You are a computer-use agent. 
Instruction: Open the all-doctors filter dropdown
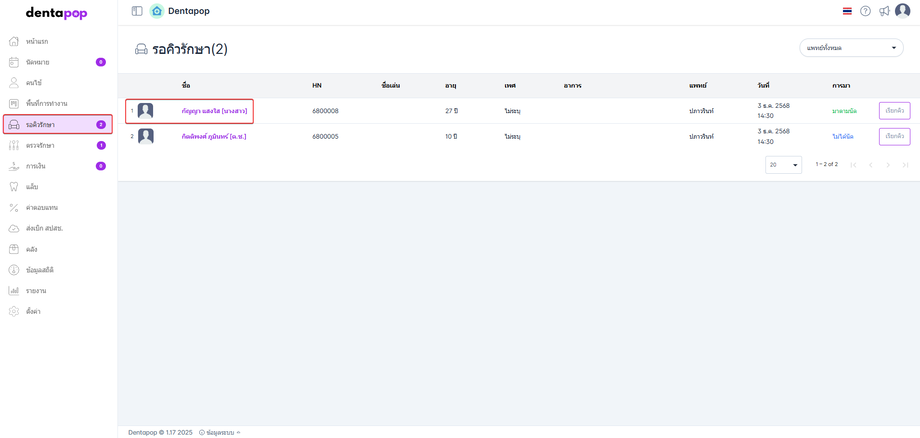(851, 47)
